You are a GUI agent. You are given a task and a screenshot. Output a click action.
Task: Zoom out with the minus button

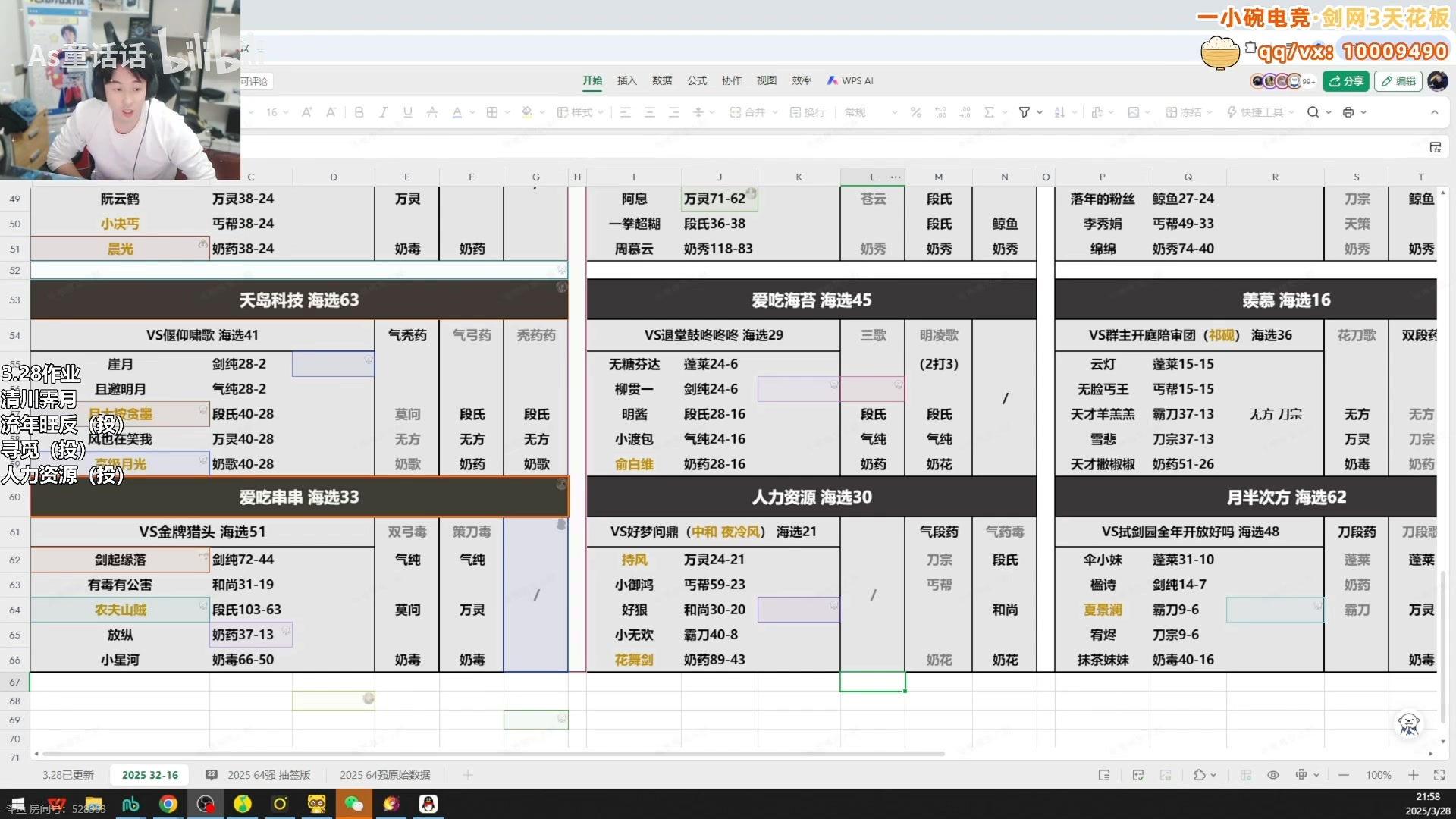coord(1344,775)
